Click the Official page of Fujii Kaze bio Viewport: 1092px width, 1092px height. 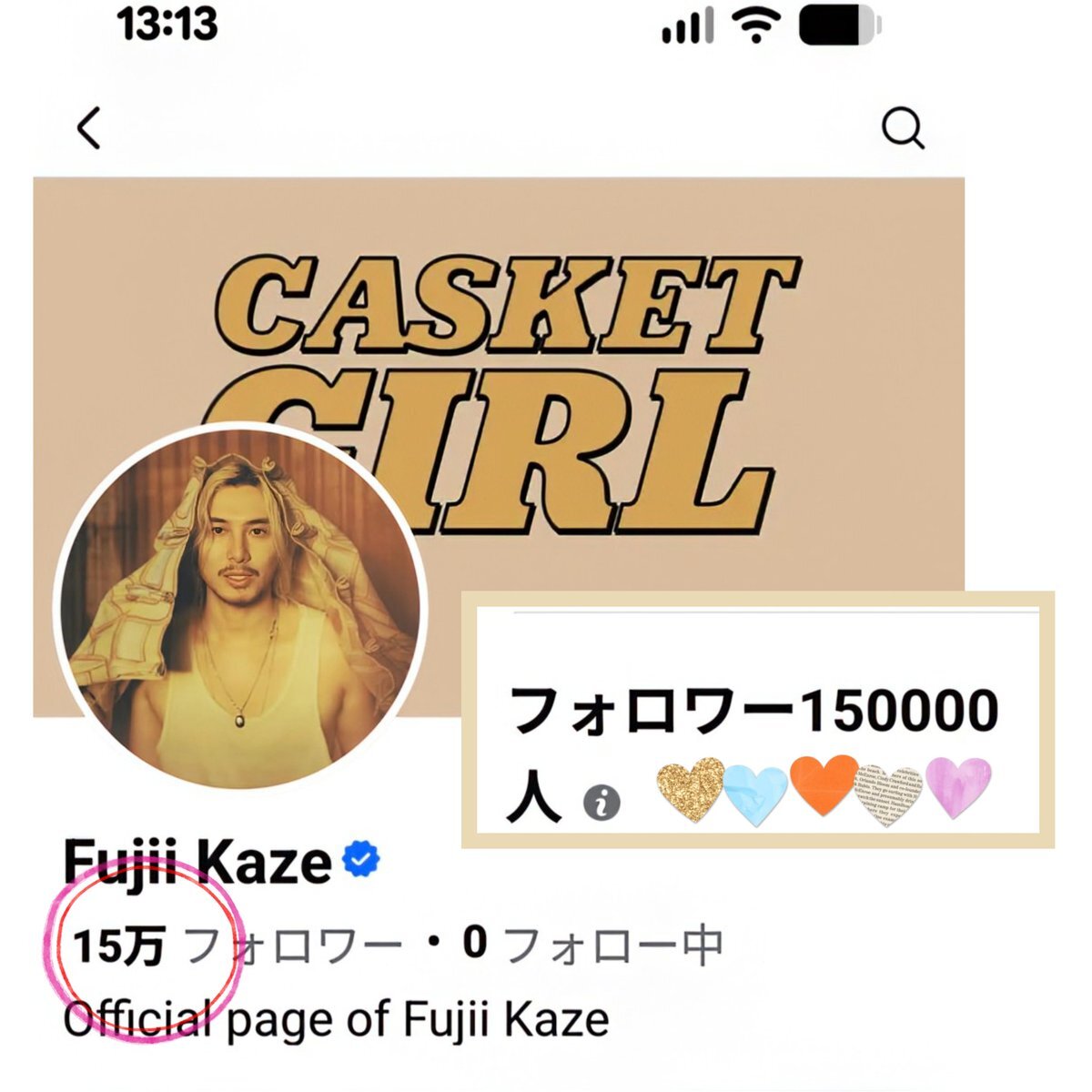[x=336, y=1020]
